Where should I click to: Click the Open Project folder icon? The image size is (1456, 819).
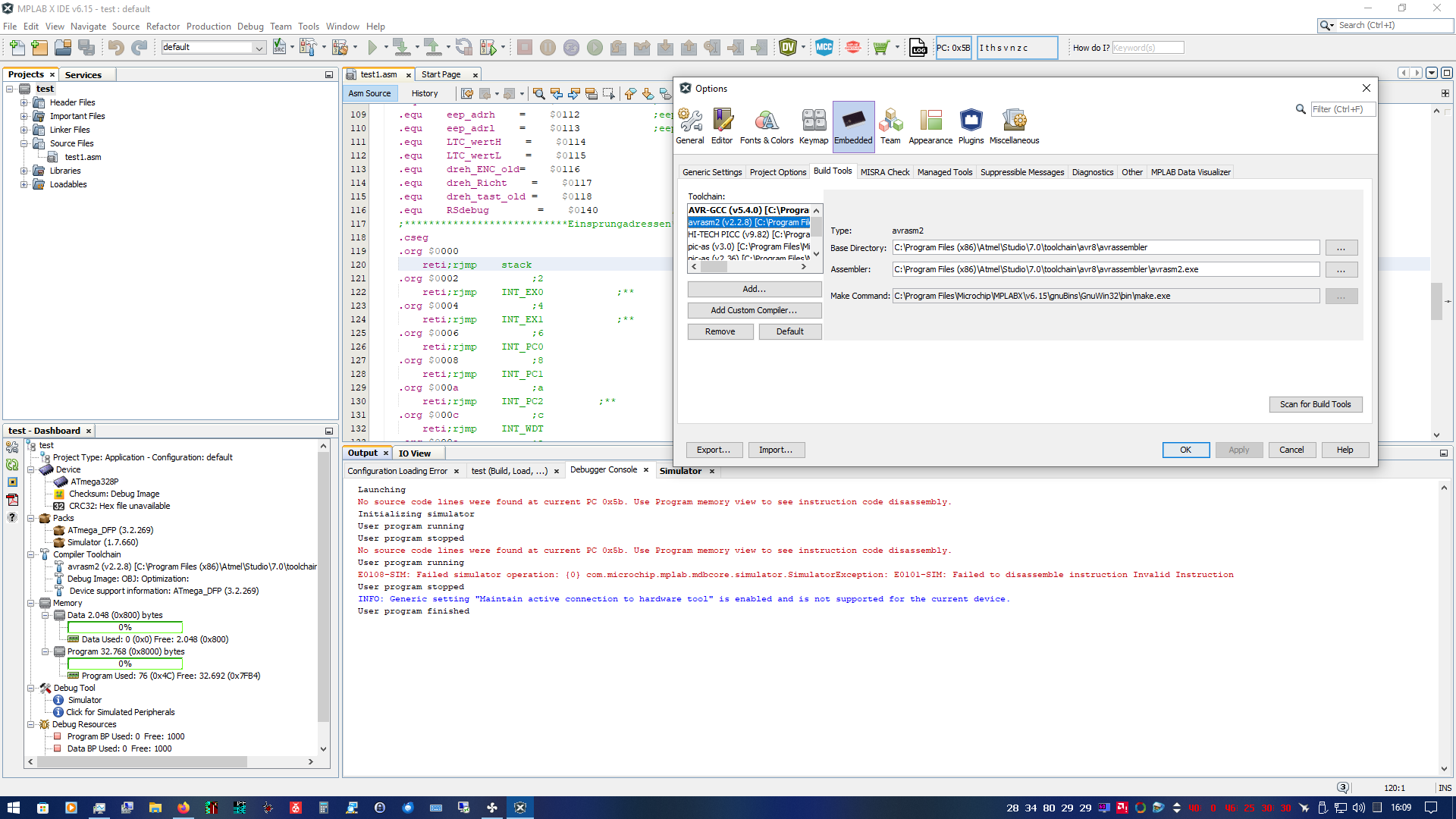pyautogui.click(x=63, y=48)
